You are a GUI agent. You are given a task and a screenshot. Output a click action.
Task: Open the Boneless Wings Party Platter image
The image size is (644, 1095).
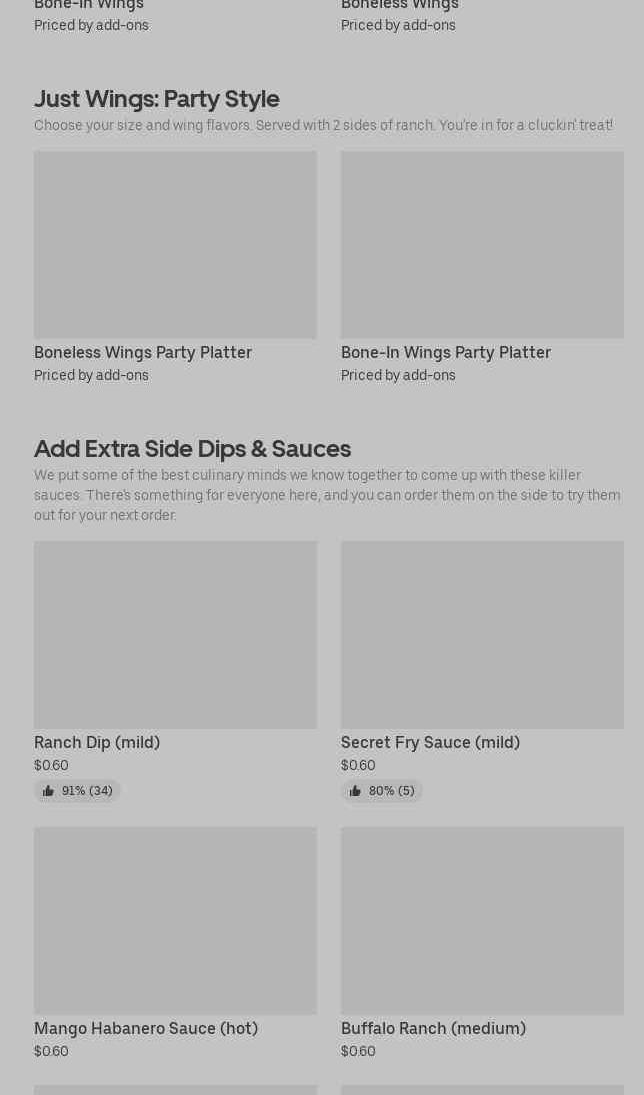coord(175,245)
